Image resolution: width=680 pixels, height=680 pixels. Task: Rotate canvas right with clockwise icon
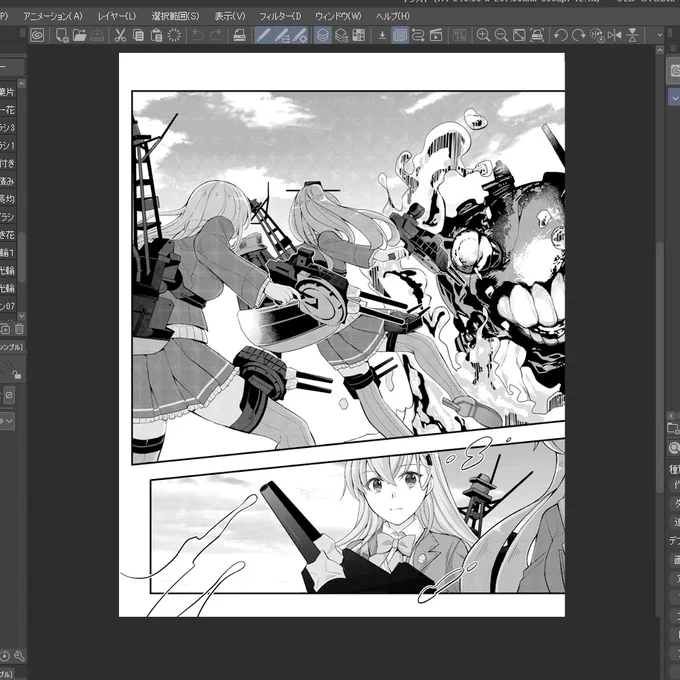coord(579,35)
